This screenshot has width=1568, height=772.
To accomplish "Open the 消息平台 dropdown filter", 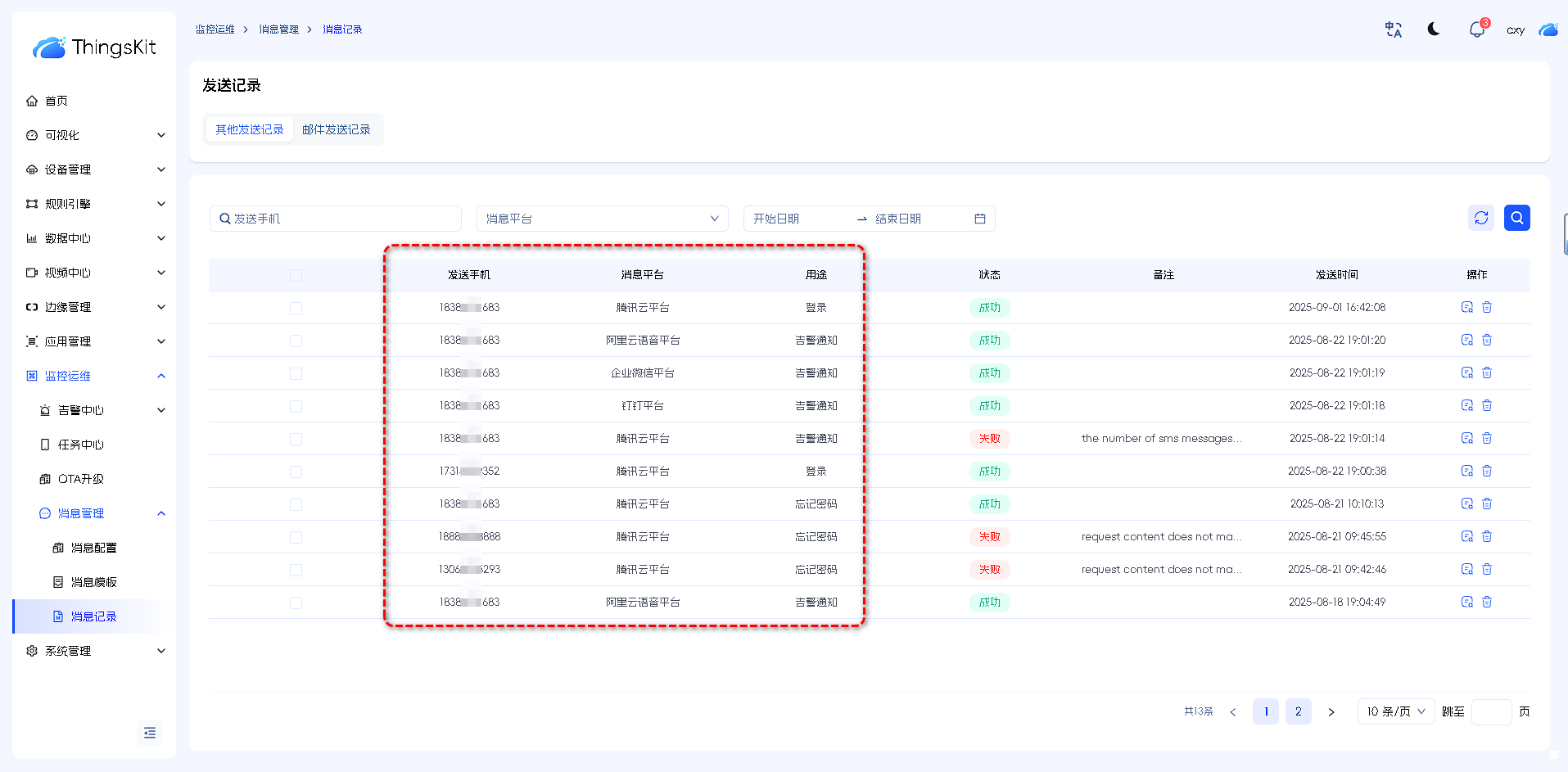I will point(602,219).
